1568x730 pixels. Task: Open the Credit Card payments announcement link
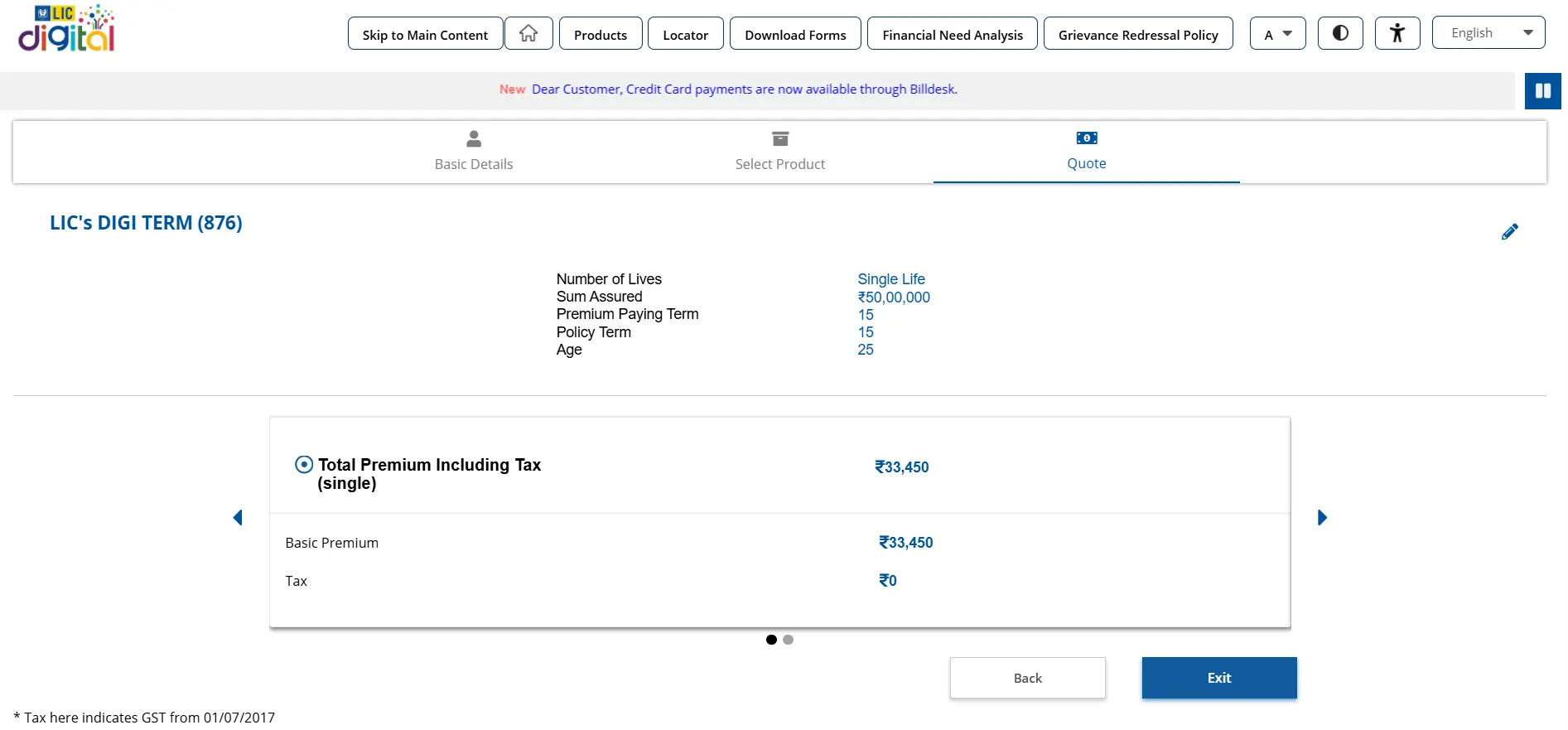click(x=745, y=89)
